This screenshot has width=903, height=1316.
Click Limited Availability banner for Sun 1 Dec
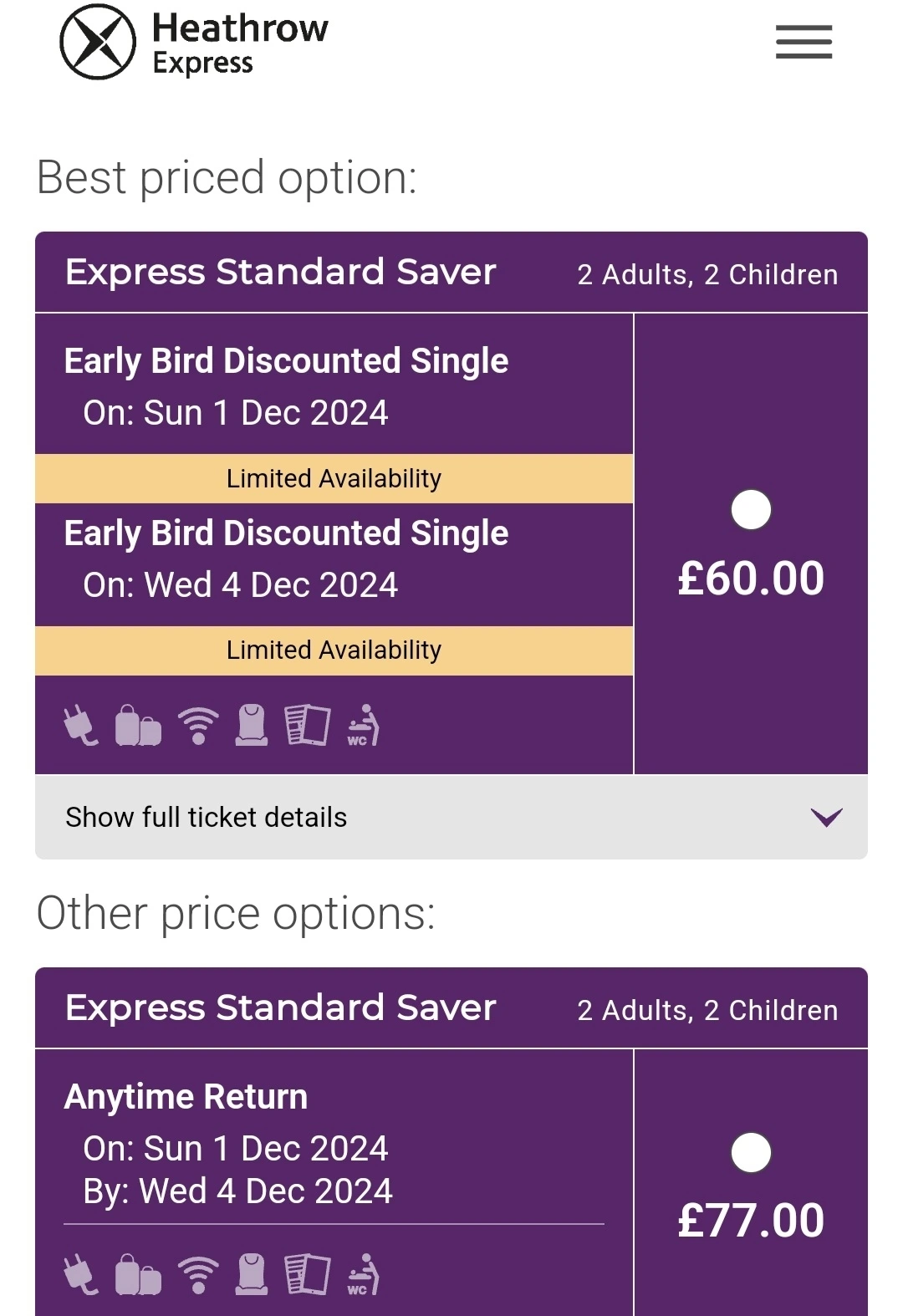[334, 478]
